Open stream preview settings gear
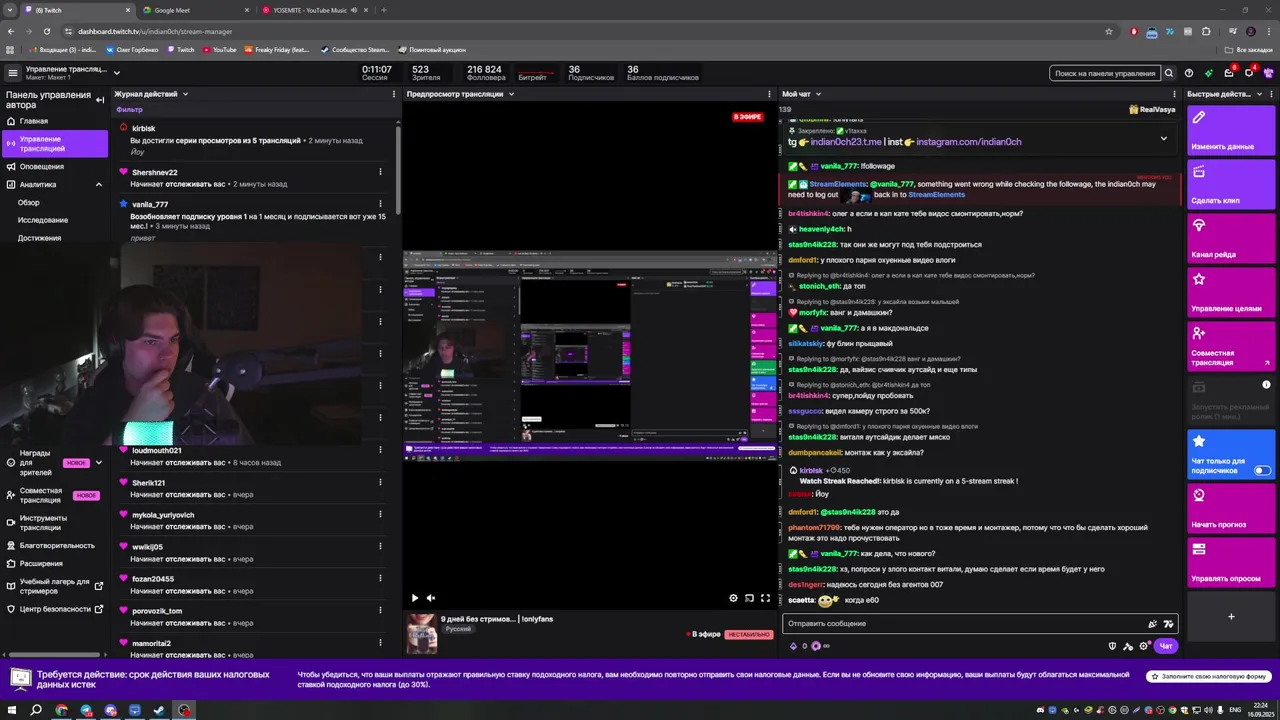The width and height of the screenshot is (1280, 720). [x=733, y=598]
